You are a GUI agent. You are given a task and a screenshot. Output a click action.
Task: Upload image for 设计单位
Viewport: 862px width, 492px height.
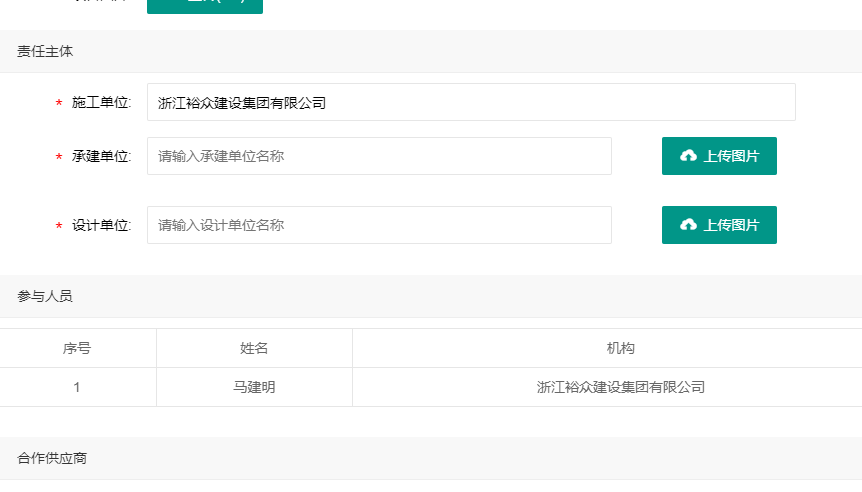(x=719, y=225)
